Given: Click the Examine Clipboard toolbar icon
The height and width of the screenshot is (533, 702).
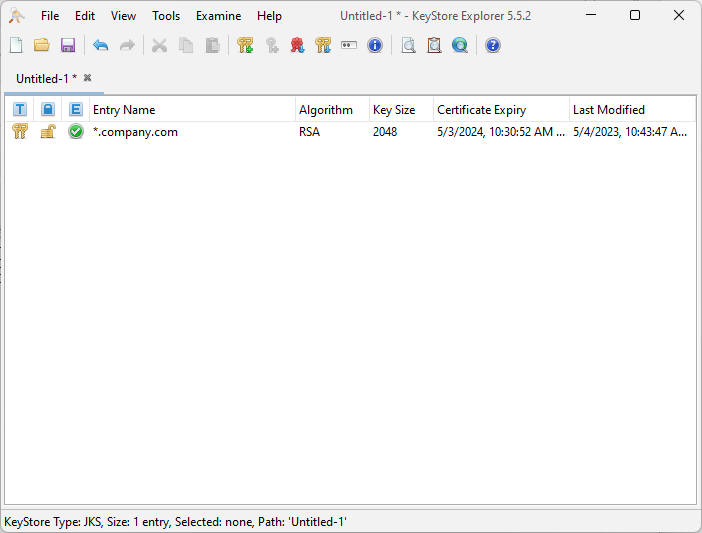Looking at the screenshot, I should tap(434, 45).
